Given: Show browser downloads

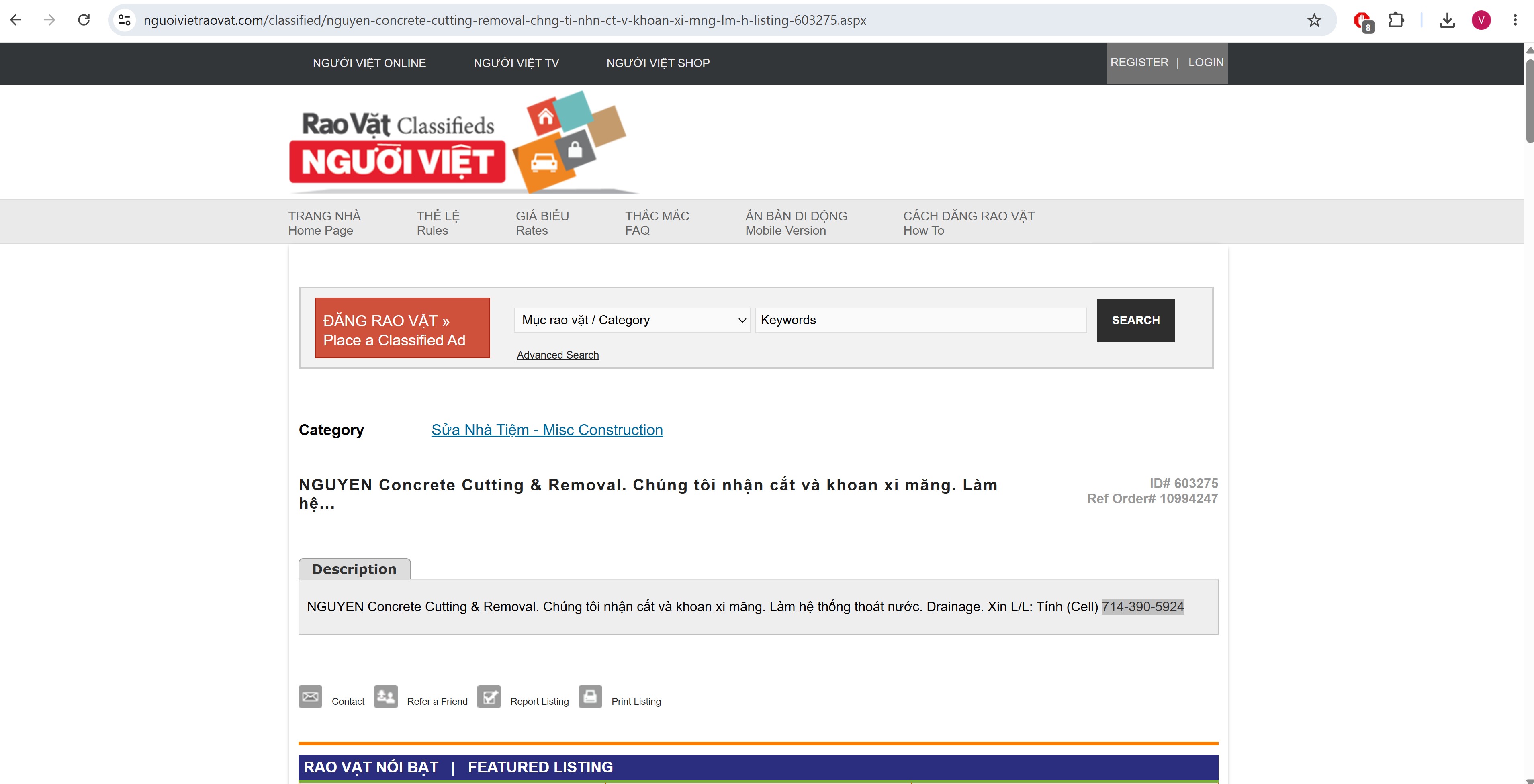Looking at the screenshot, I should (x=1447, y=20).
